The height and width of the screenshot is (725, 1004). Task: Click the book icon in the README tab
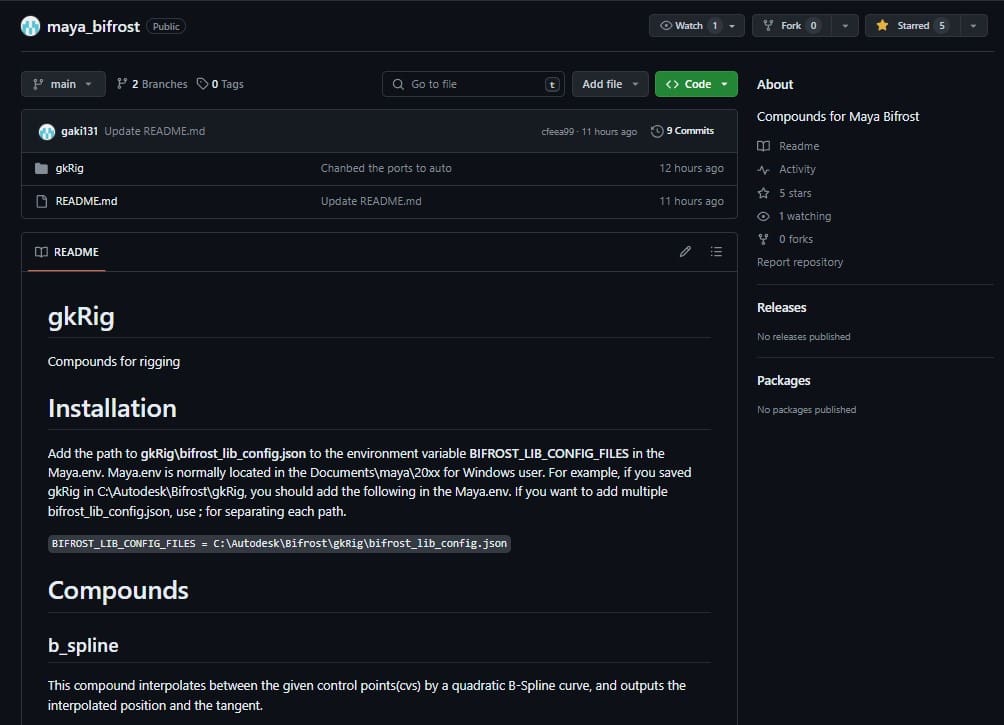[x=41, y=252]
